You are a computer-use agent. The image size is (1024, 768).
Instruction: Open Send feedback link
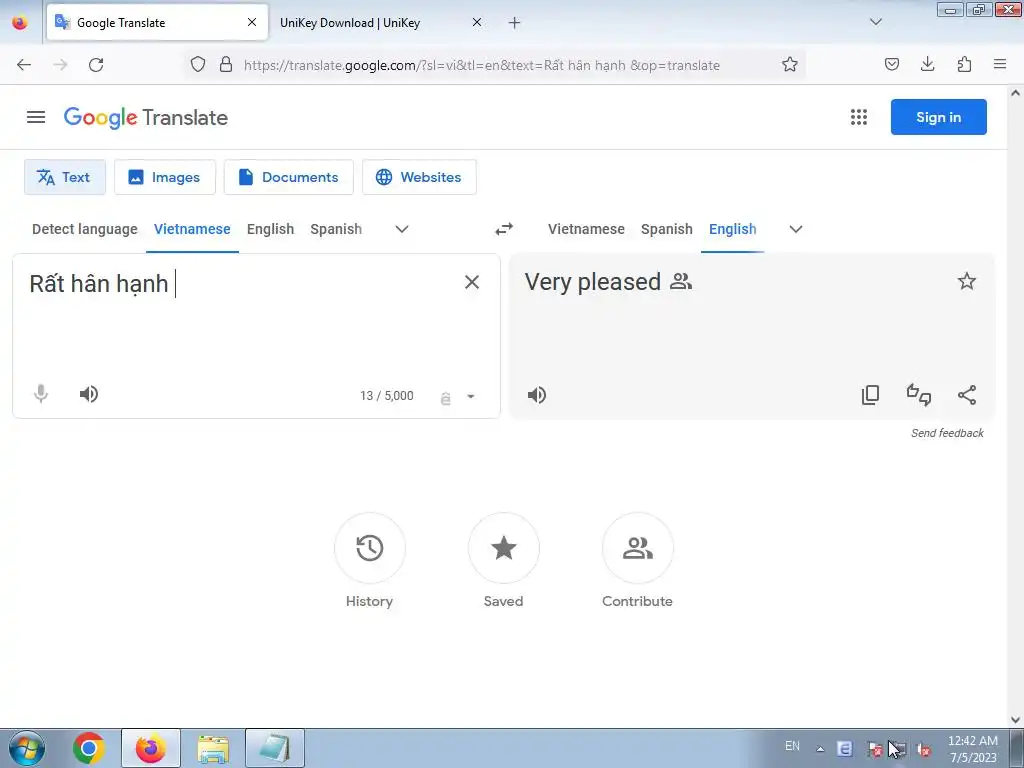point(947,433)
